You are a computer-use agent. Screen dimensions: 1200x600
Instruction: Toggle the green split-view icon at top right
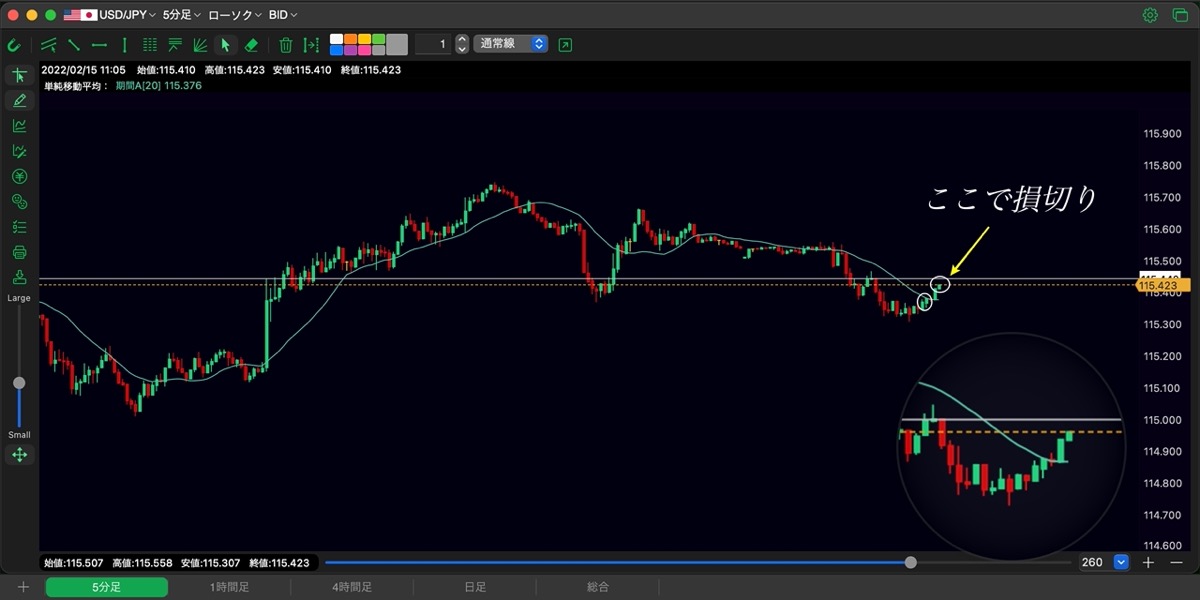1180,15
